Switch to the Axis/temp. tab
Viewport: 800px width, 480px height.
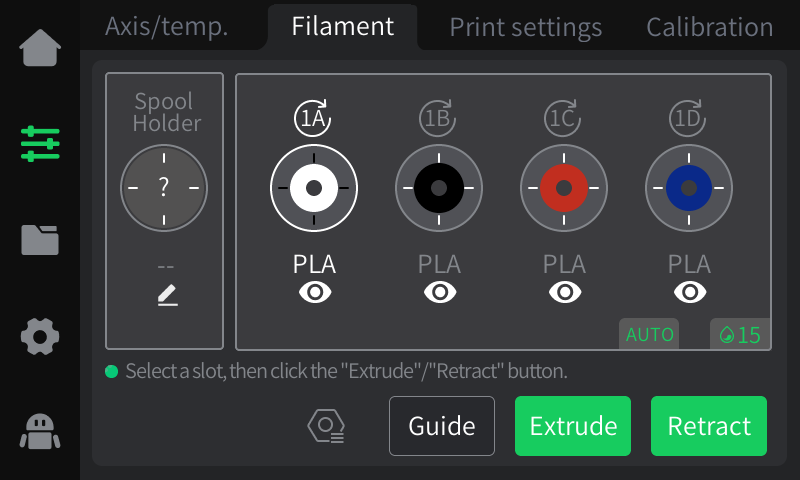[x=166, y=27]
